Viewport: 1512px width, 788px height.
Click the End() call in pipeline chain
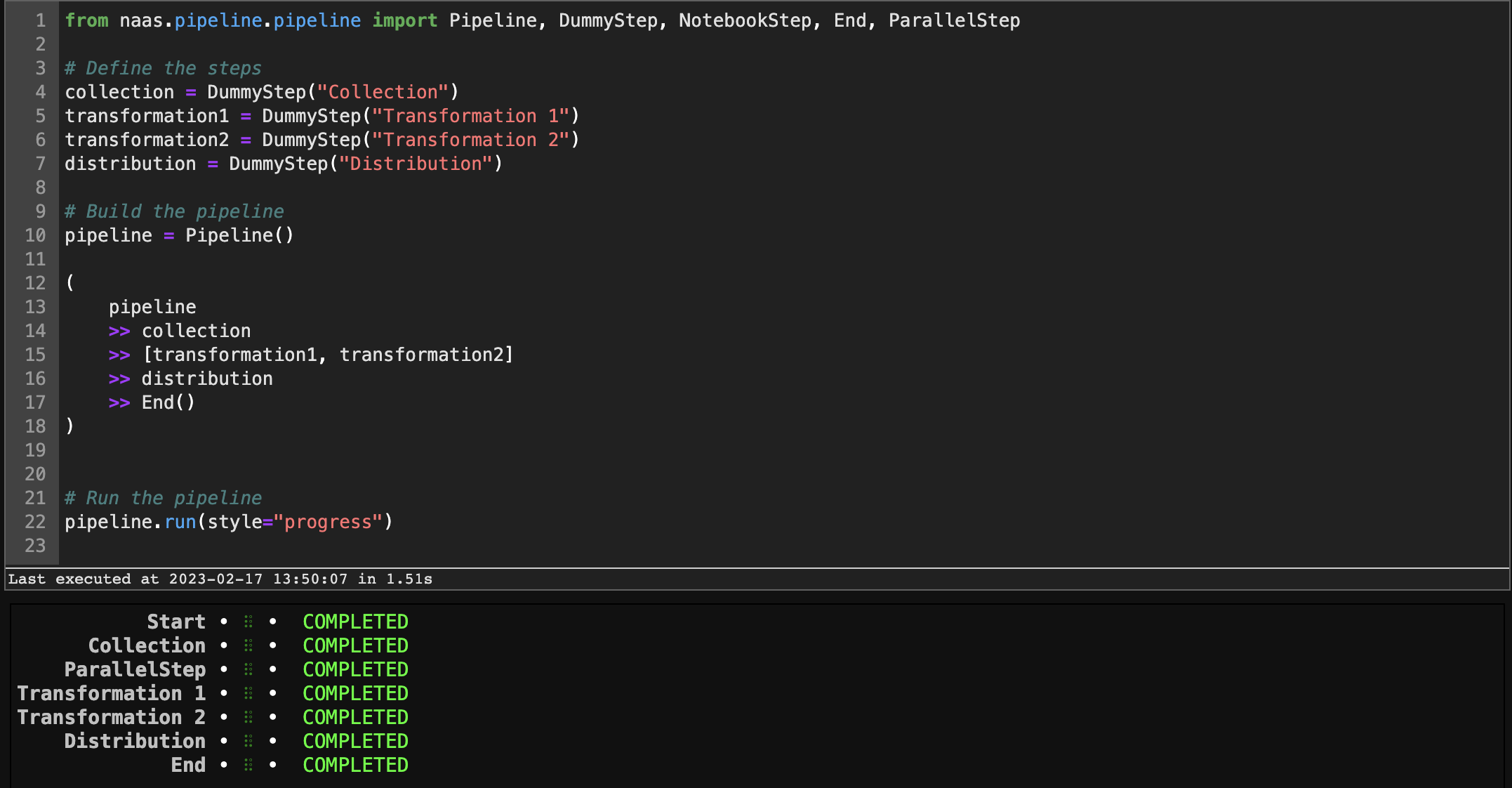168,402
